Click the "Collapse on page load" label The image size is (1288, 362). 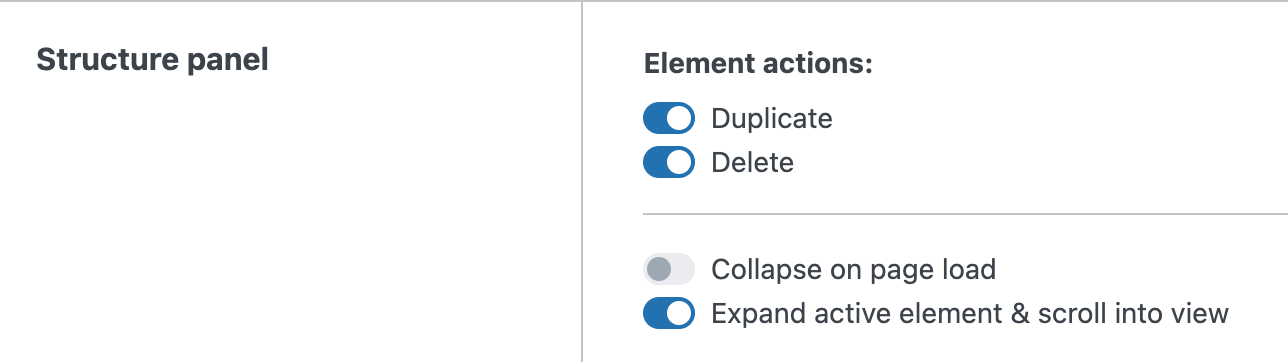point(854,269)
